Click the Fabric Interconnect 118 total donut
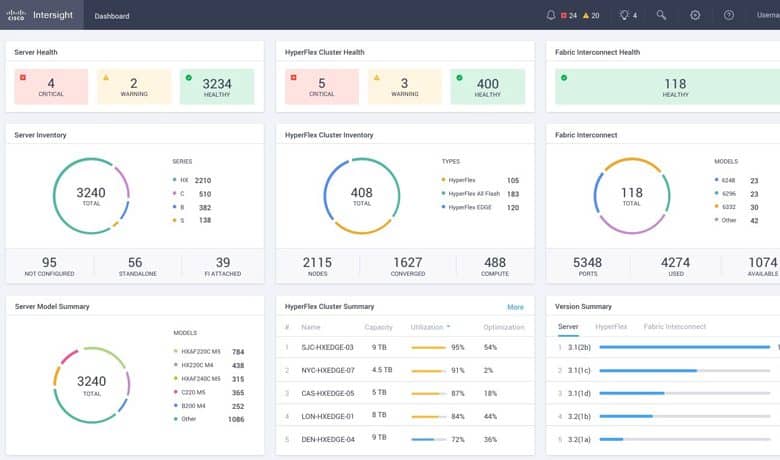 [632, 196]
